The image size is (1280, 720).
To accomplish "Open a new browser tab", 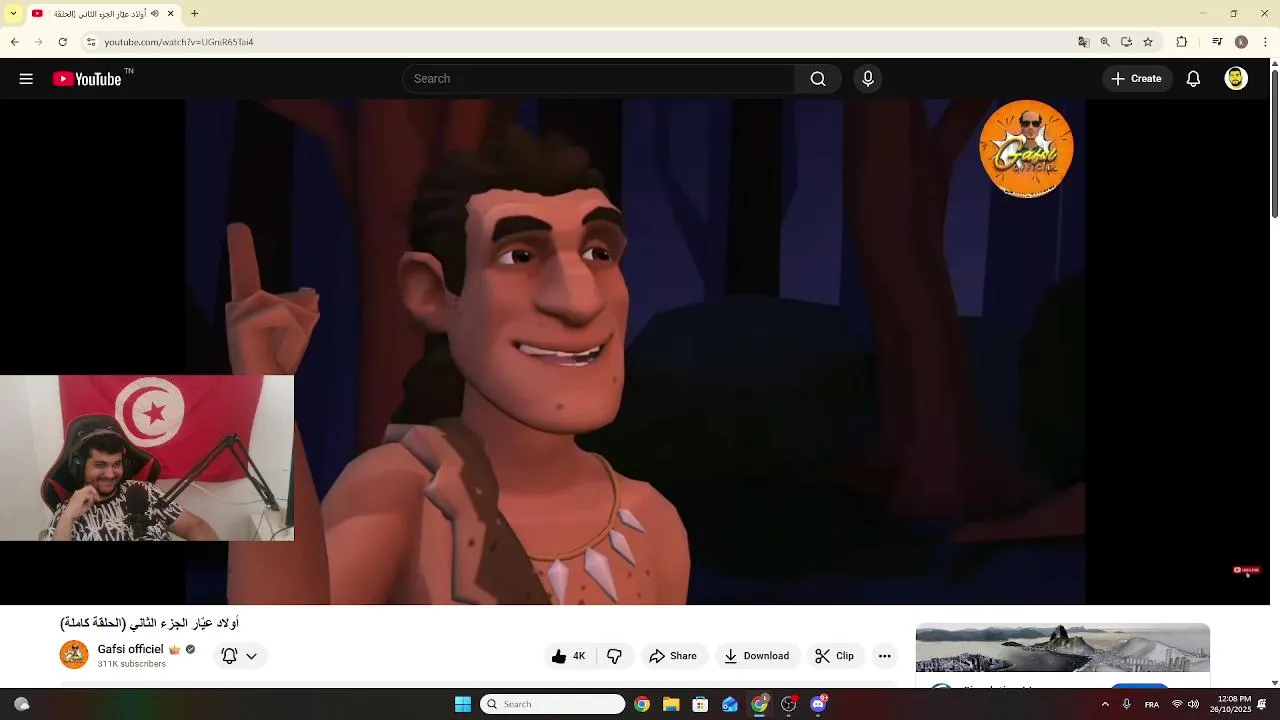I will tap(195, 14).
